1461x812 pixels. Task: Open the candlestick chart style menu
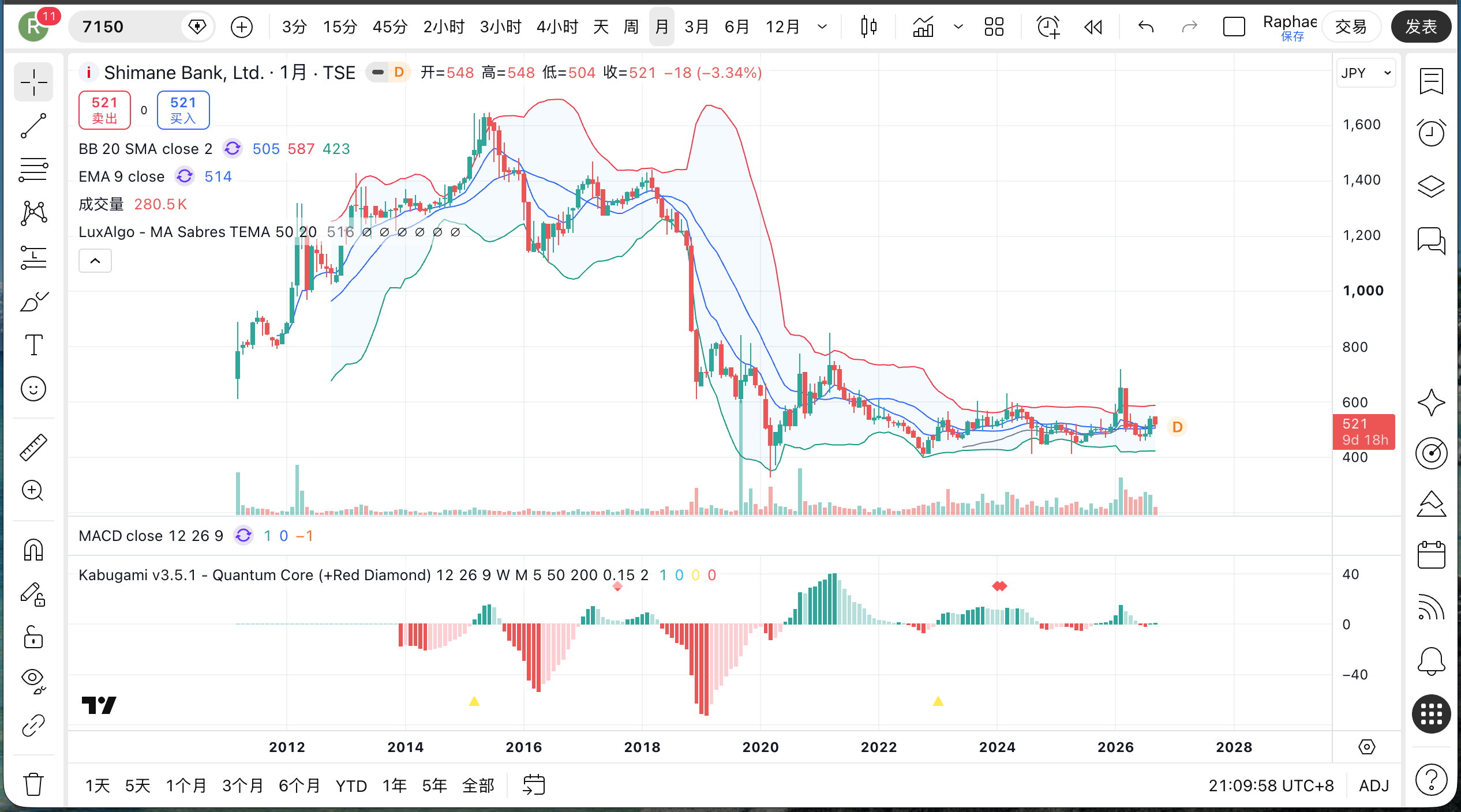click(x=868, y=27)
